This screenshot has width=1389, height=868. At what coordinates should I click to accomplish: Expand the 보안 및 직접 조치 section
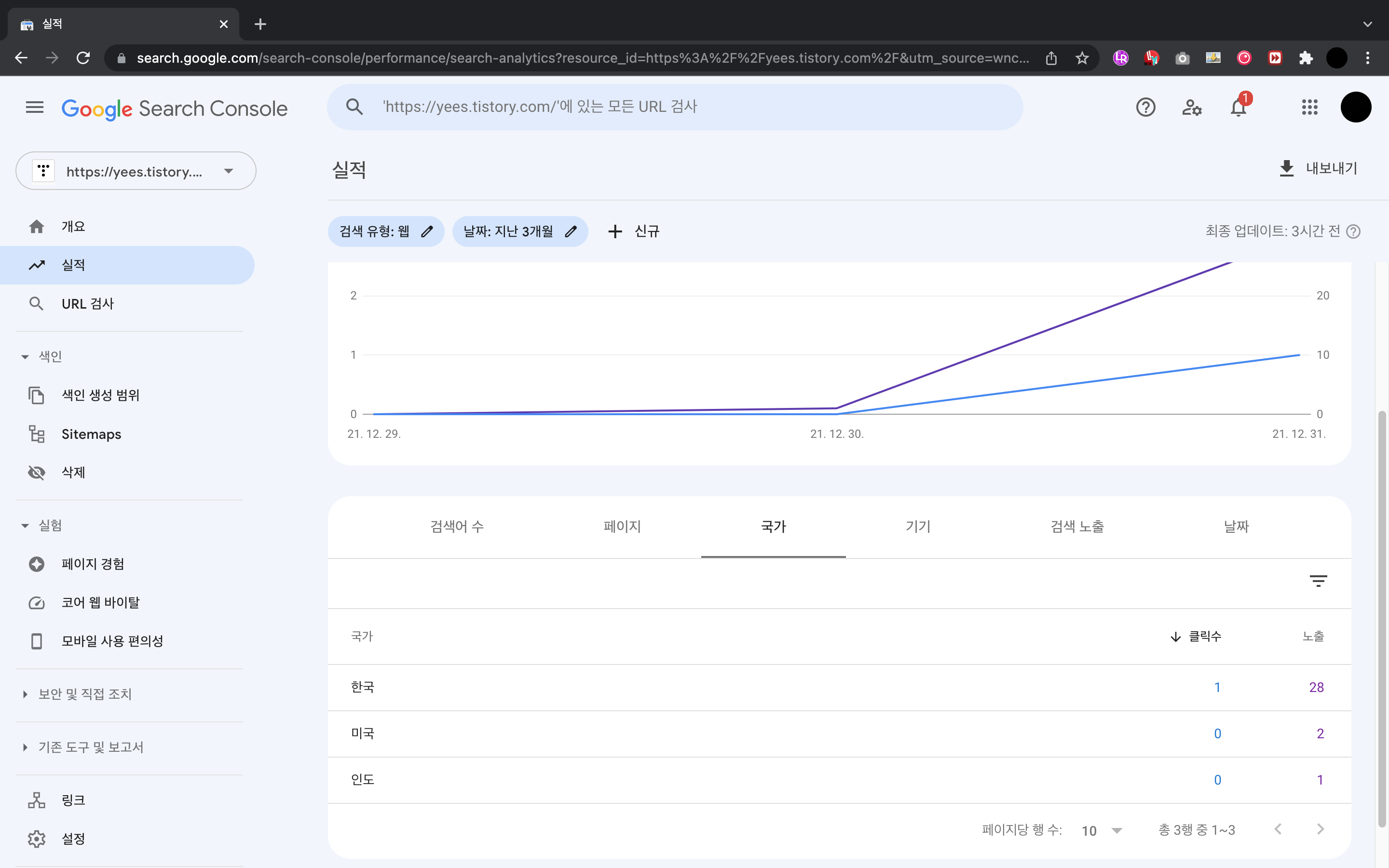click(x=25, y=694)
